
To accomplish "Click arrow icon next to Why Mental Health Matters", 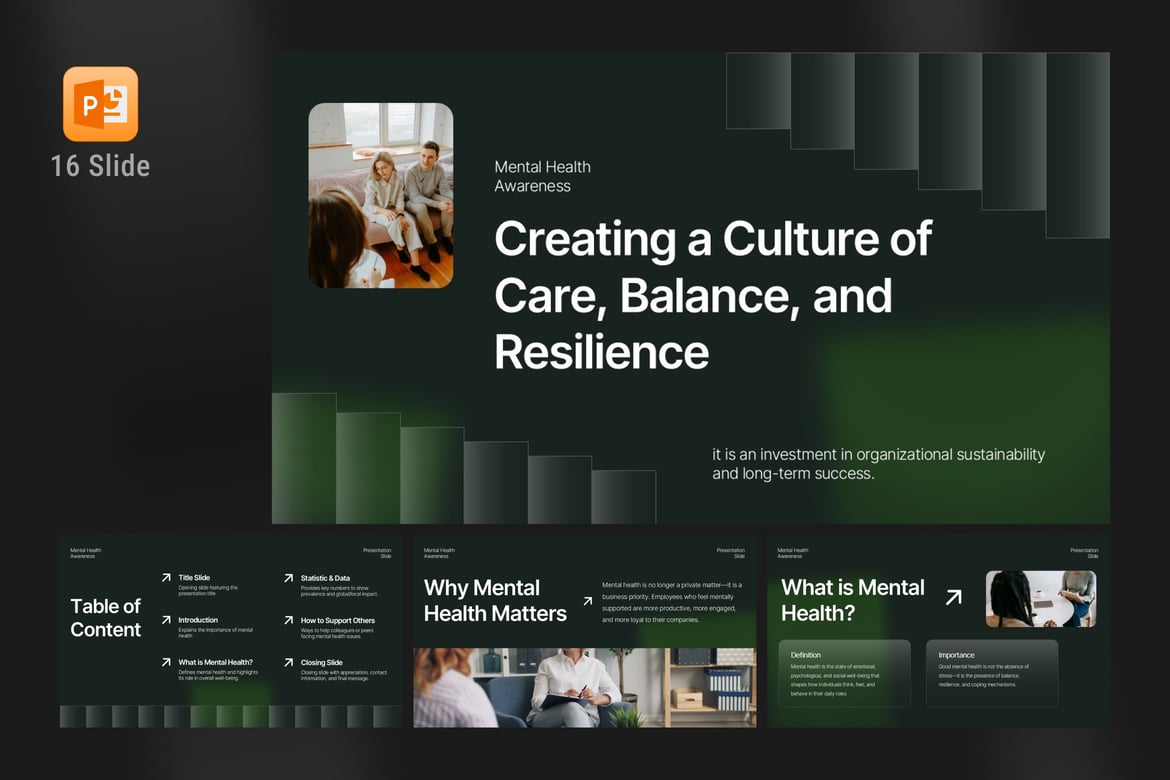I will pos(588,601).
